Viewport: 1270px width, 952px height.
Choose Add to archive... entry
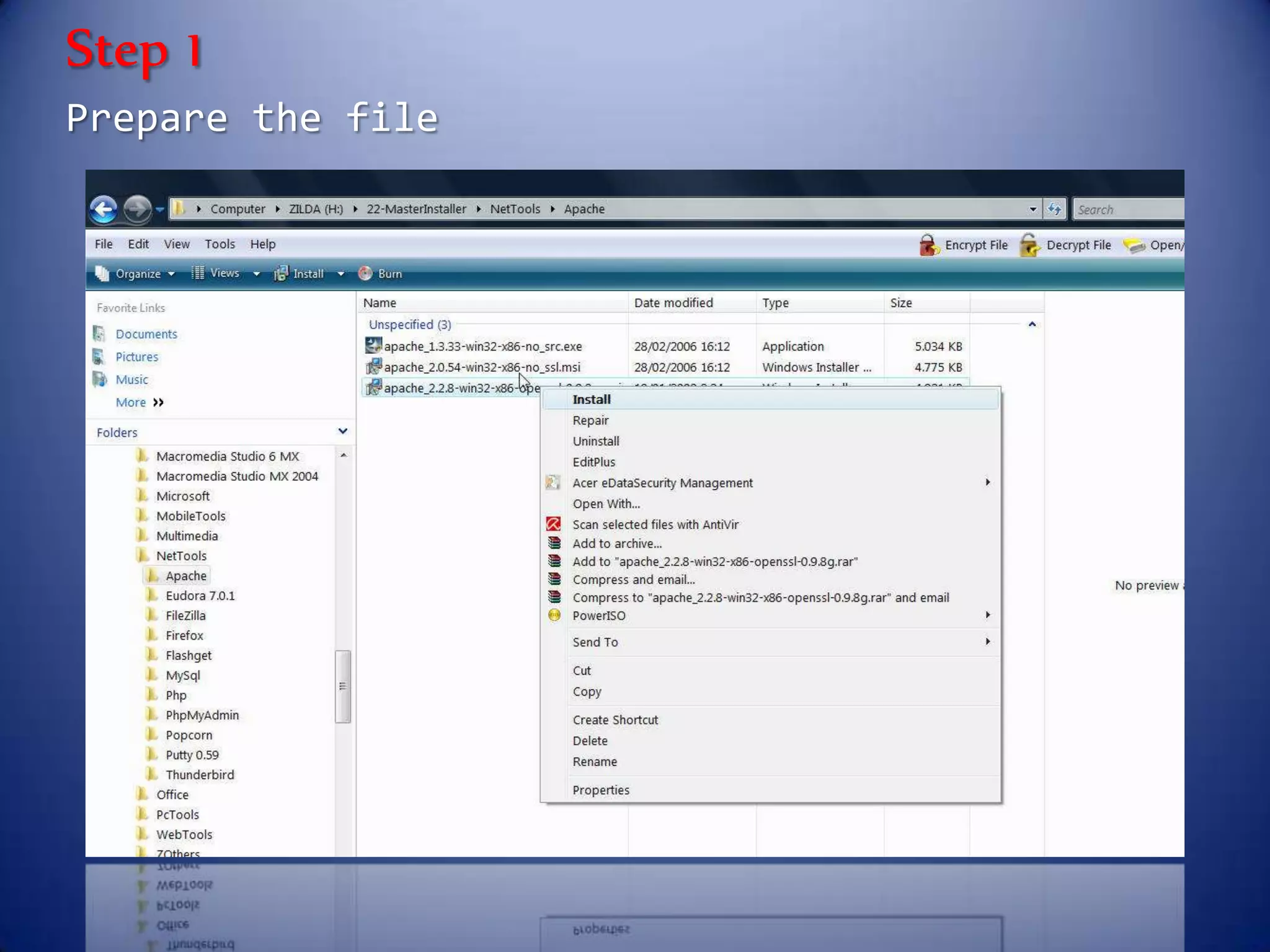(x=770, y=544)
